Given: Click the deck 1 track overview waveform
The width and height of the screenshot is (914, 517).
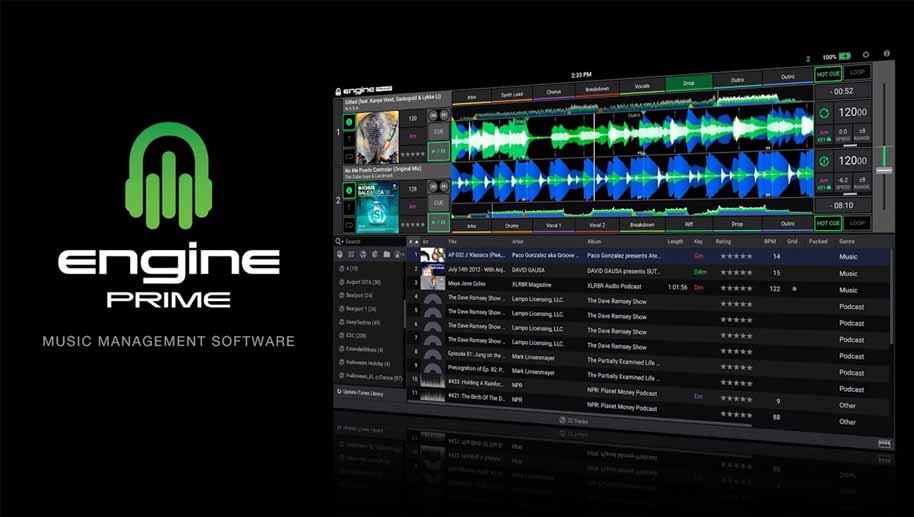Looking at the screenshot, I should coord(632,104).
